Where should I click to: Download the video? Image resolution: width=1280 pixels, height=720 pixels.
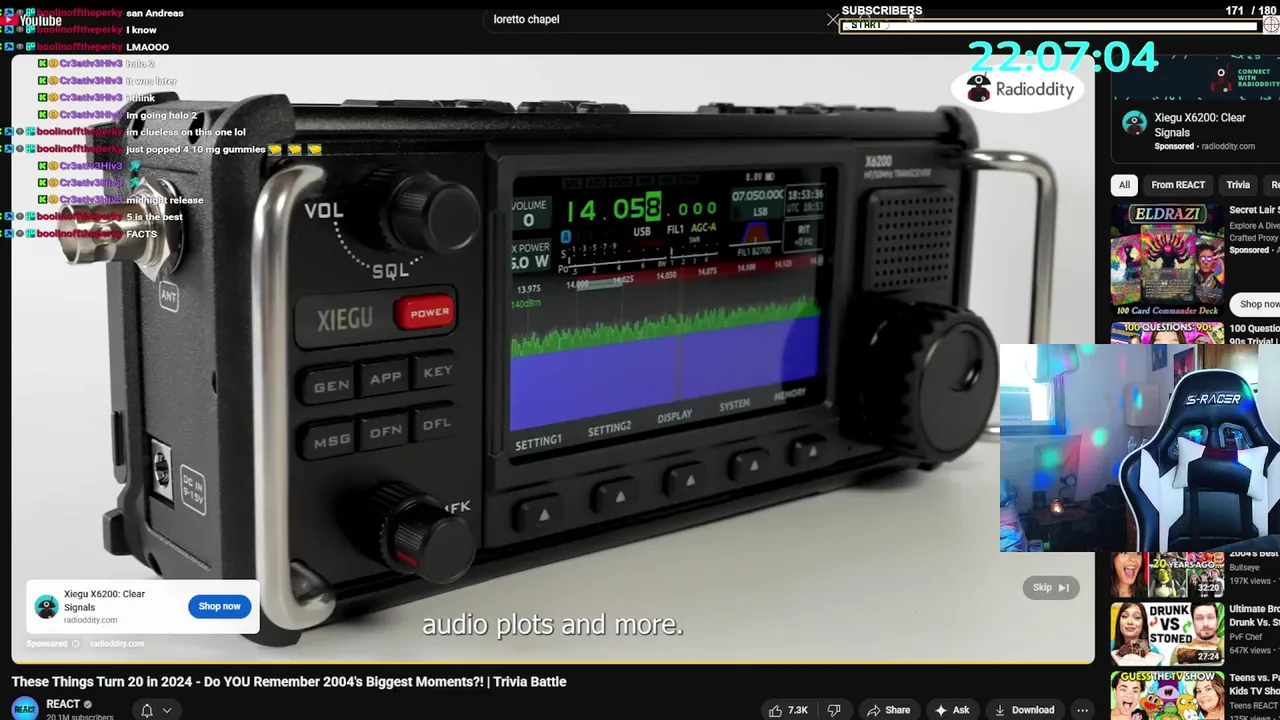coord(1023,710)
